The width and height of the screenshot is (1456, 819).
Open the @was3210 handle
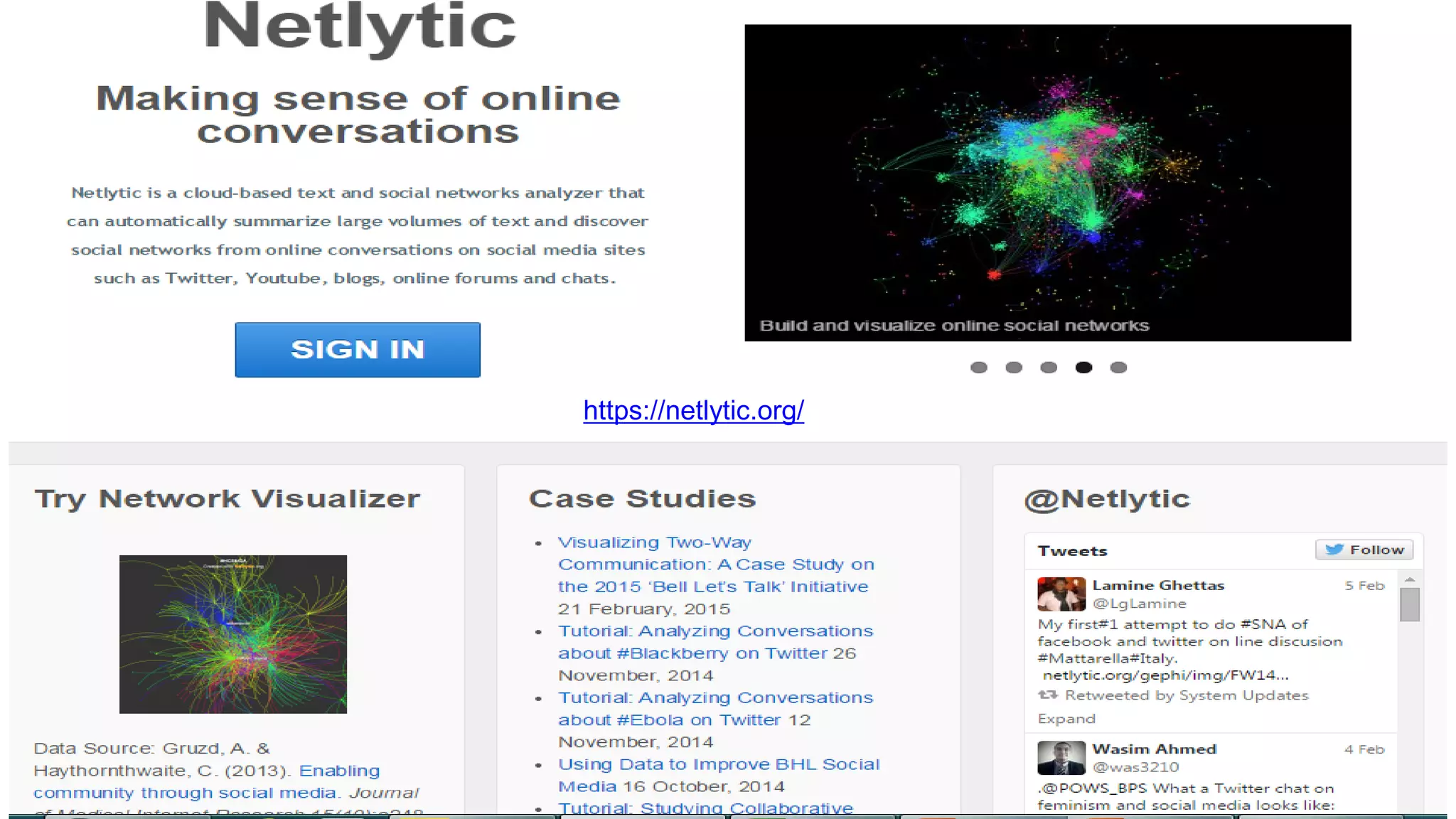coord(1135,767)
